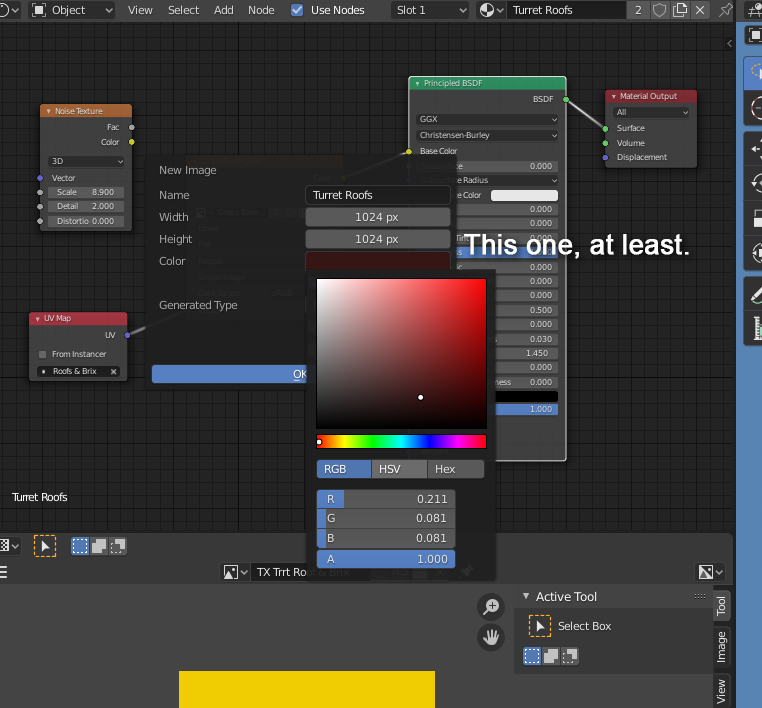762x708 pixels.
Task: Click the pan hand gizmo icon
Action: click(x=491, y=637)
